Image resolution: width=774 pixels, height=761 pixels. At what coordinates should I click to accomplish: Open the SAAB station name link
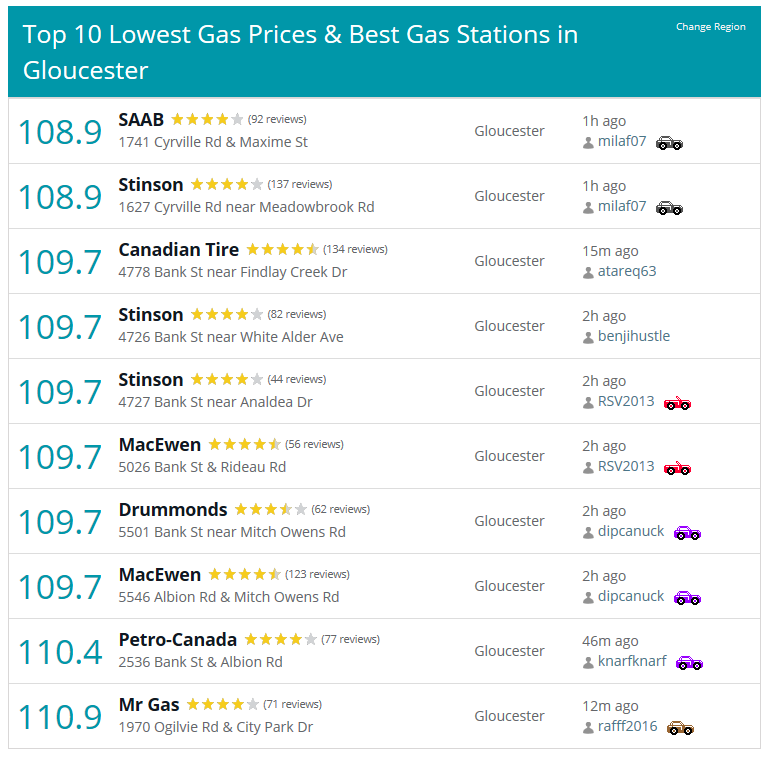[x=141, y=120]
